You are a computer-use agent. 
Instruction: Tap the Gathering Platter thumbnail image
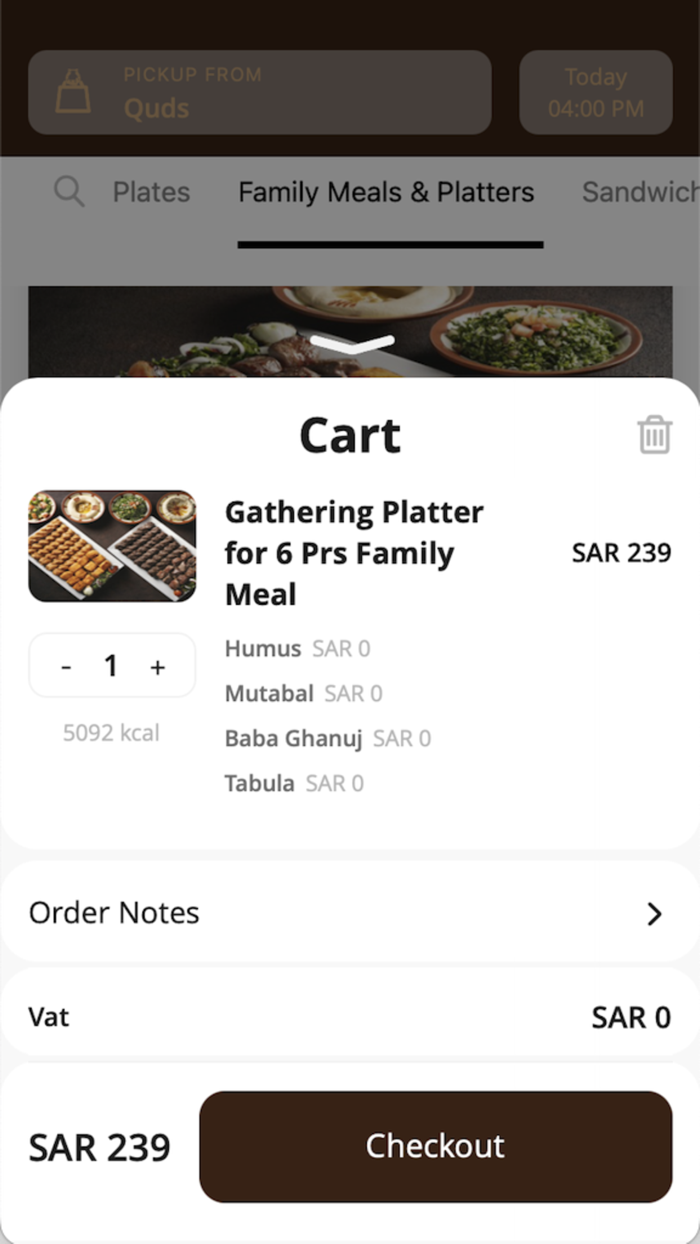112,545
